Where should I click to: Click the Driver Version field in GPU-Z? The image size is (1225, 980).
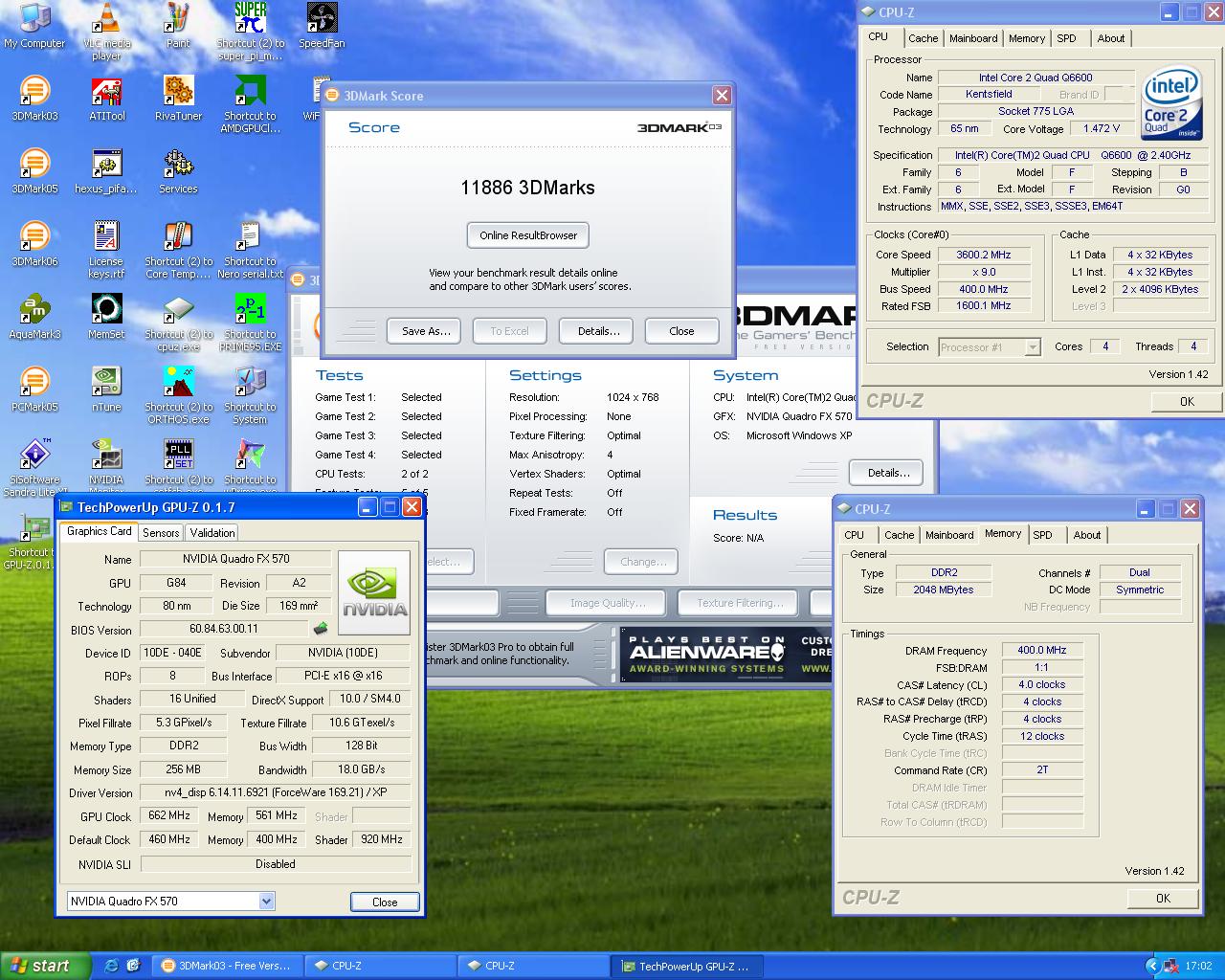[276, 792]
